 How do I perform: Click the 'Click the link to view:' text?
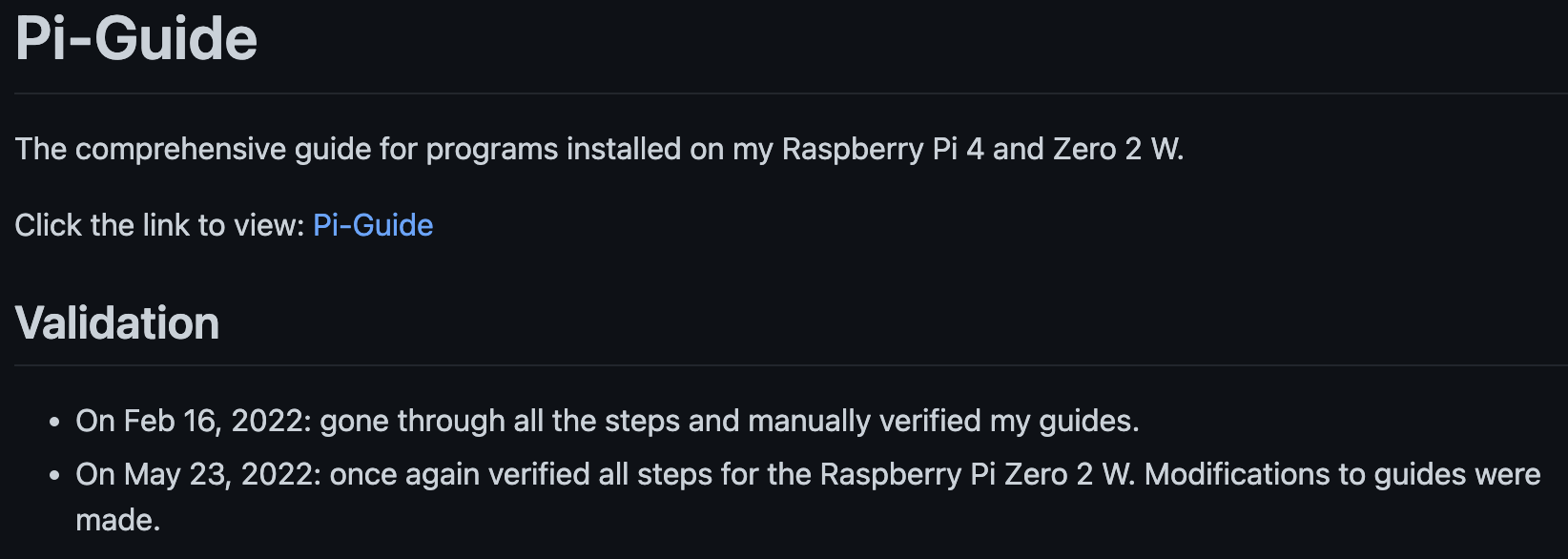[x=159, y=225]
